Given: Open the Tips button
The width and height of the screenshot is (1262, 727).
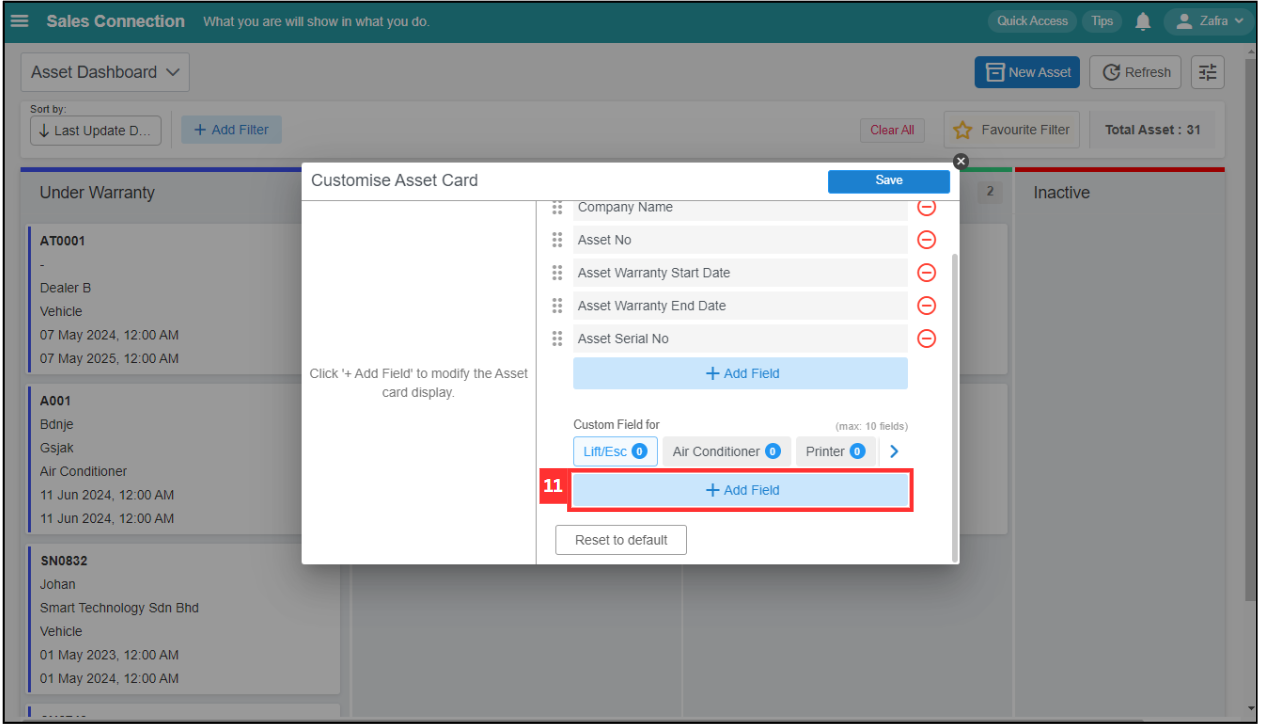Looking at the screenshot, I should [1102, 21].
